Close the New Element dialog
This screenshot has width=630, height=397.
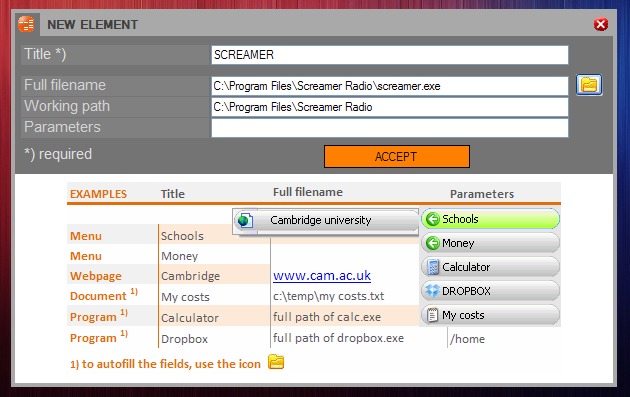(x=601, y=25)
